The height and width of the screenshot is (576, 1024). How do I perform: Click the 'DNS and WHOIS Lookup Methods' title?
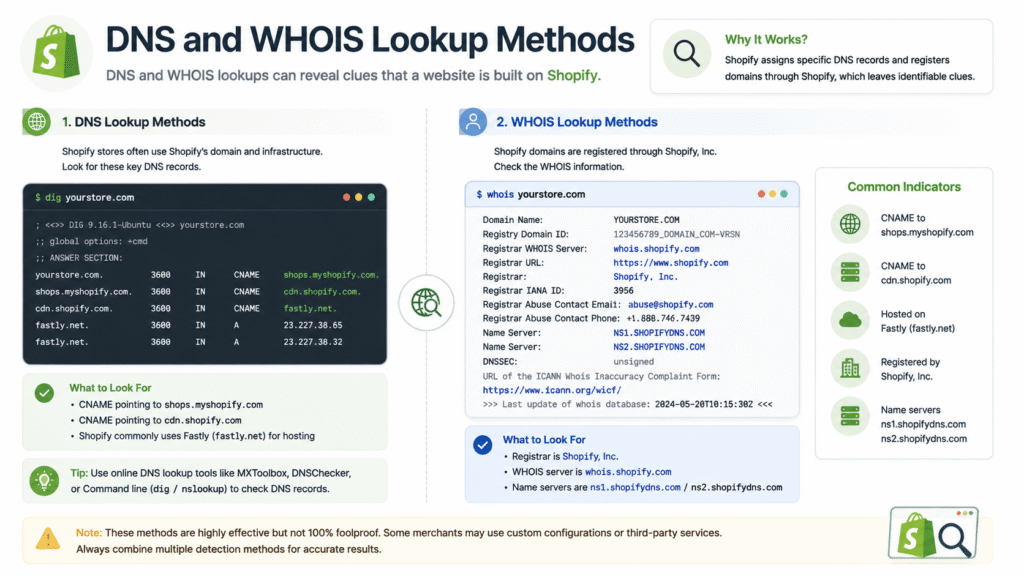[370, 39]
